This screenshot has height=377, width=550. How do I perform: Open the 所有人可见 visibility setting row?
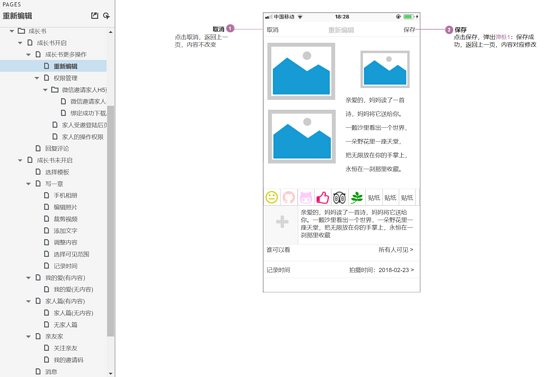341,250
